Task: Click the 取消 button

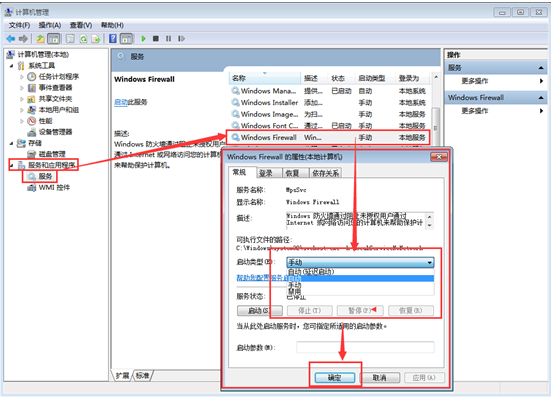Action: pos(380,378)
